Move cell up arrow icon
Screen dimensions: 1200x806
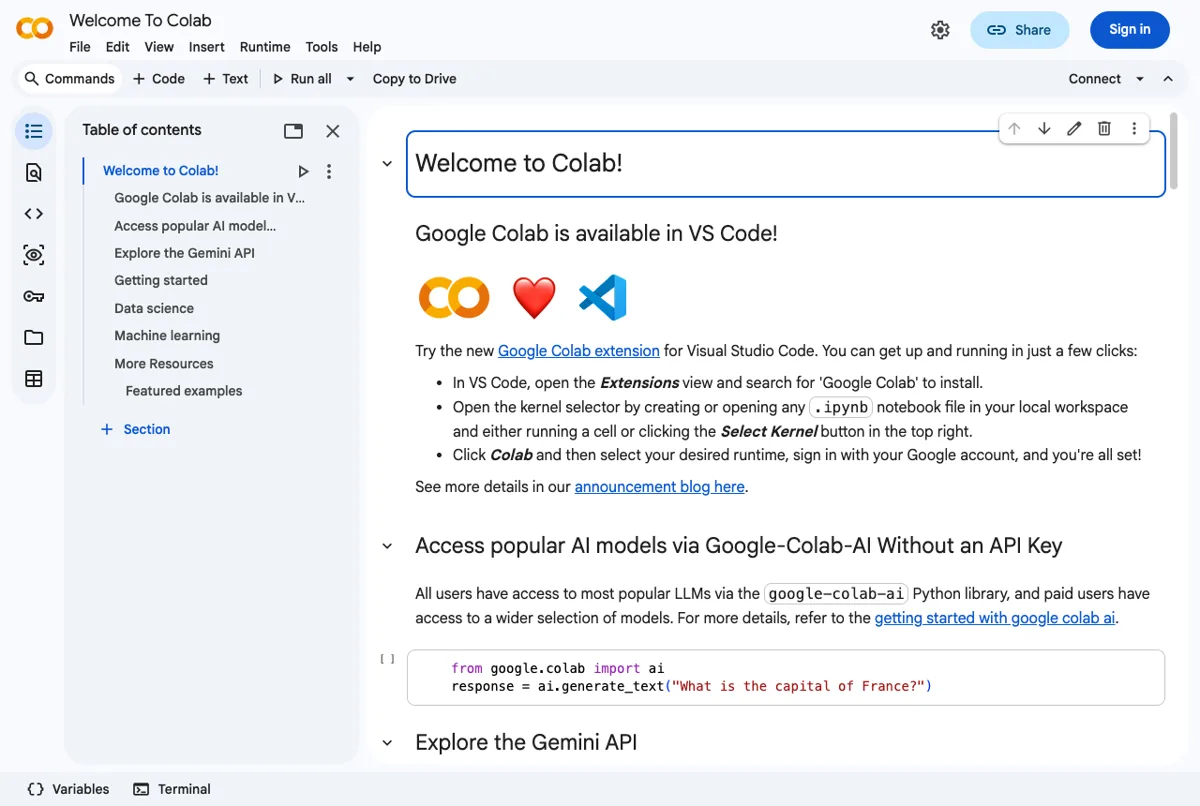pos(1014,128)
